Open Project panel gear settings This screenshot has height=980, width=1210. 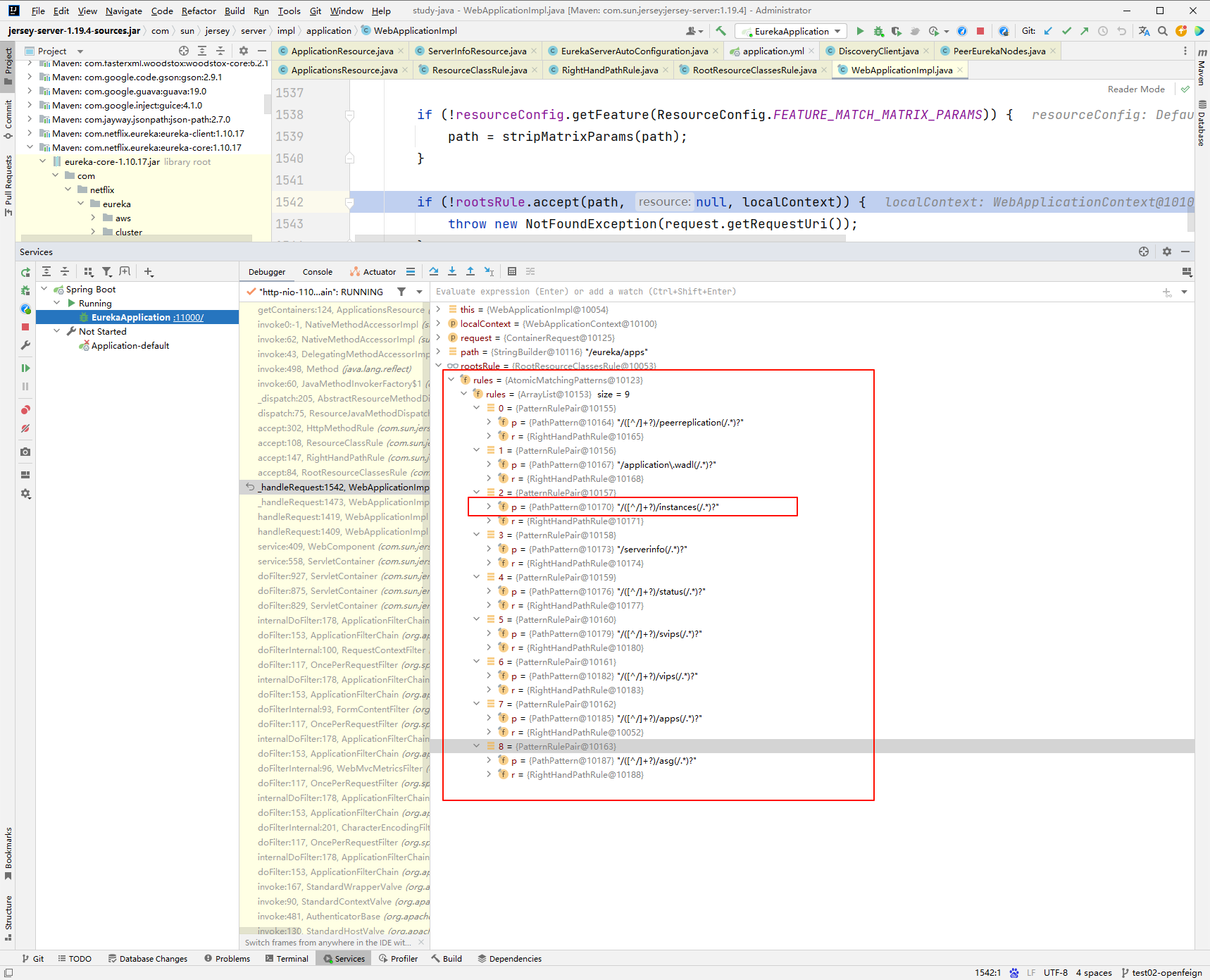pyautogui.click(x=244, y=51)
